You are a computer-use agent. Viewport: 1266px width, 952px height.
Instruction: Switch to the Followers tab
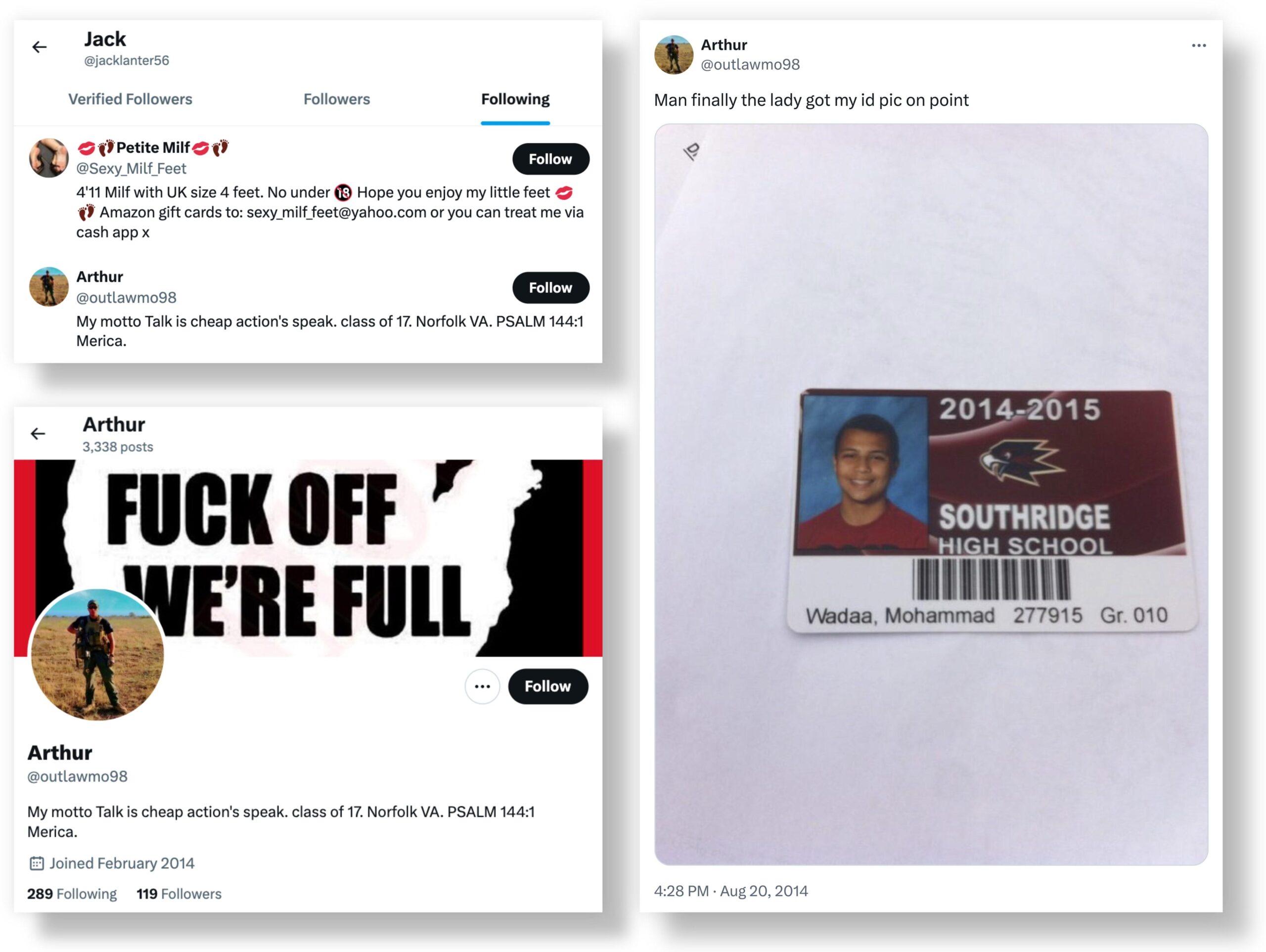click(x=337, y=99)
